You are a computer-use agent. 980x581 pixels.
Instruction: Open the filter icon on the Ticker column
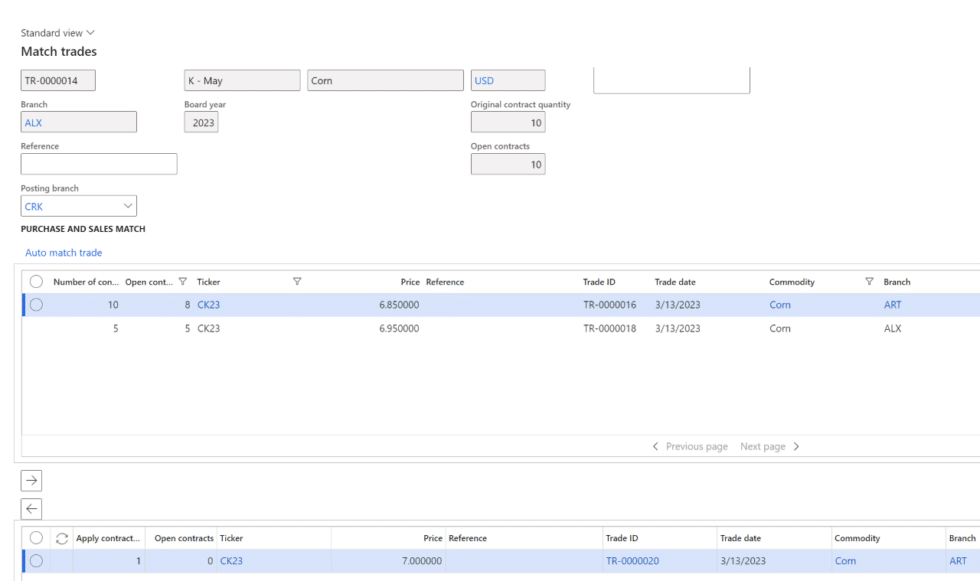coord(297,281)
